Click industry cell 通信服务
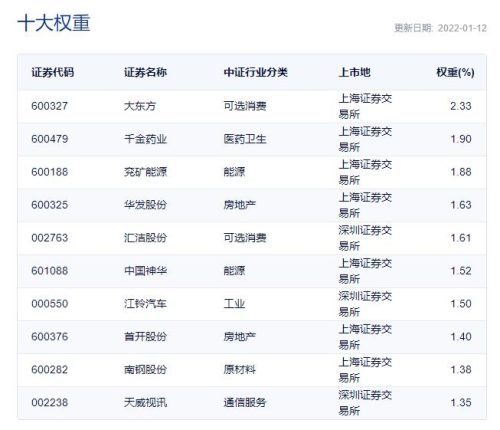The width and height of the screenshot is (500, 430). 245,402
